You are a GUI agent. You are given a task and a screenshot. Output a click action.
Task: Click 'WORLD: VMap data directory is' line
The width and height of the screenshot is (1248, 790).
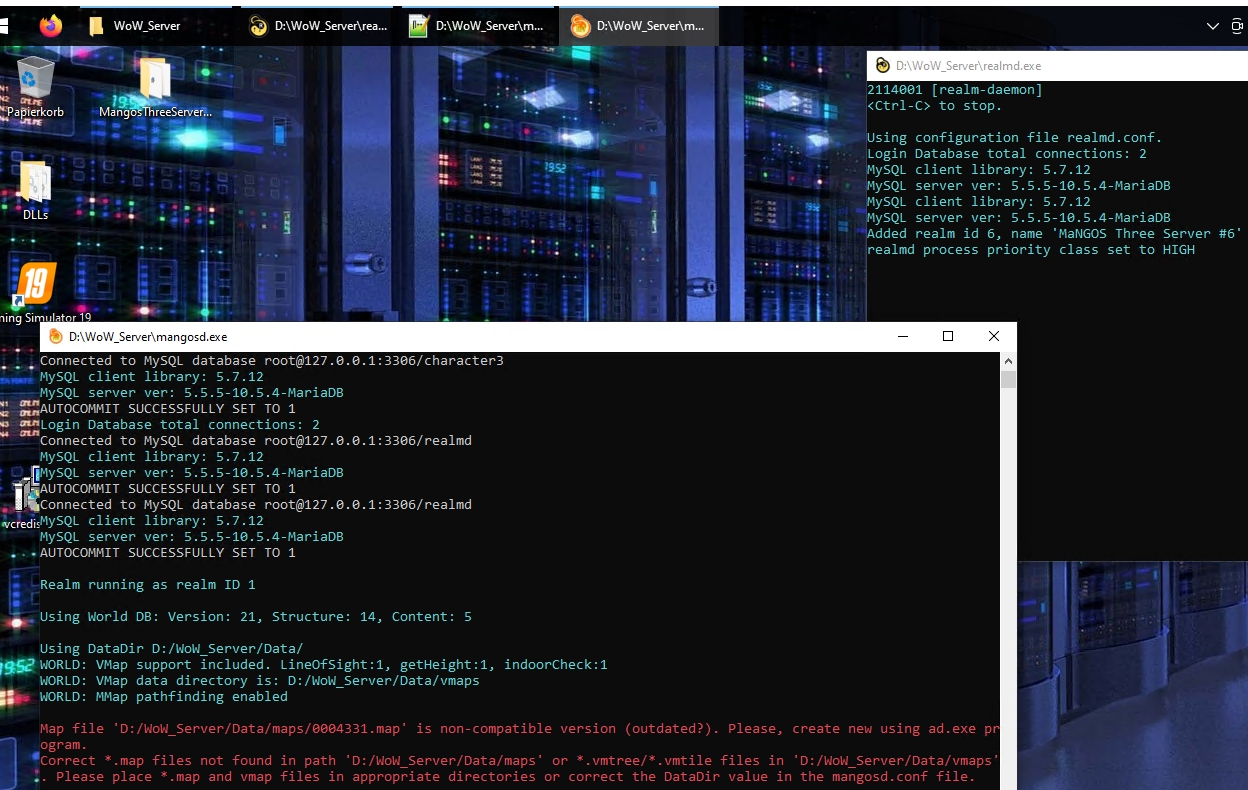coord(260,681)
